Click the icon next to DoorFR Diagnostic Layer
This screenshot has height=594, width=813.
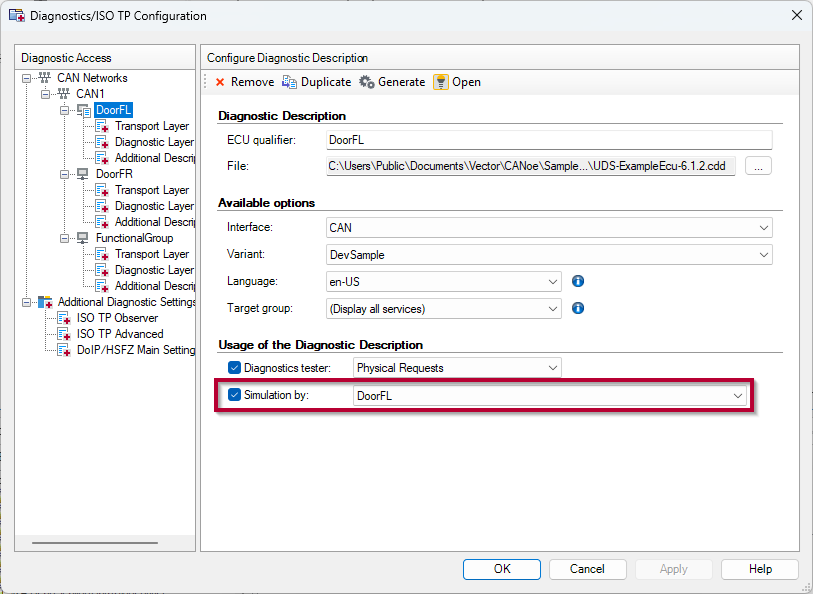click(102, 206)
